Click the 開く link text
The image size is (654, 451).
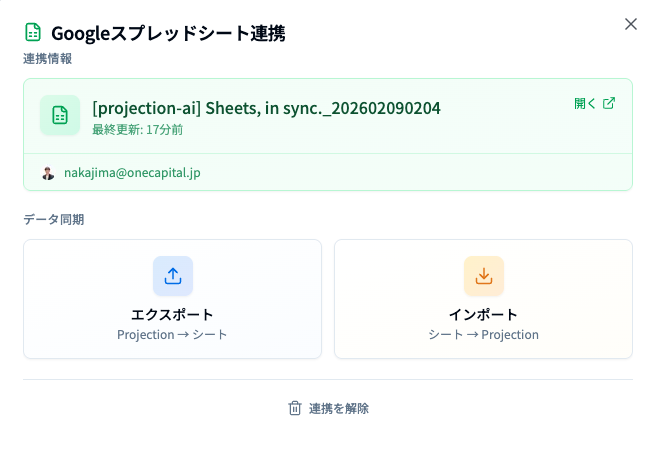[585, 103]
